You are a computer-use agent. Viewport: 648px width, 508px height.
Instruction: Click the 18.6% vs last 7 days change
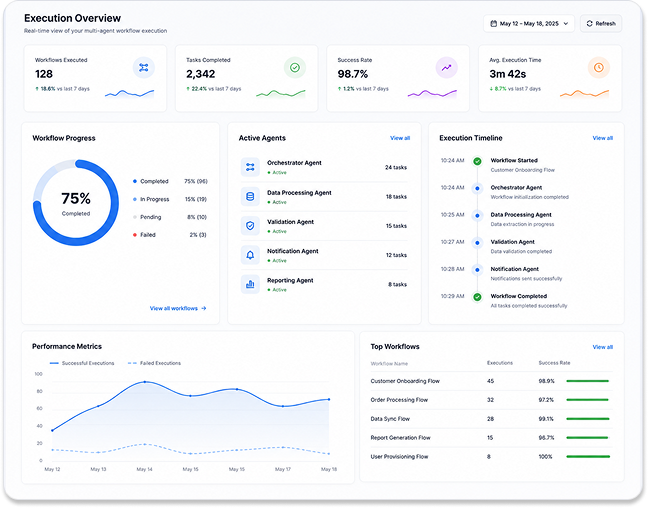pyautogui.click(x=62, y=89)
